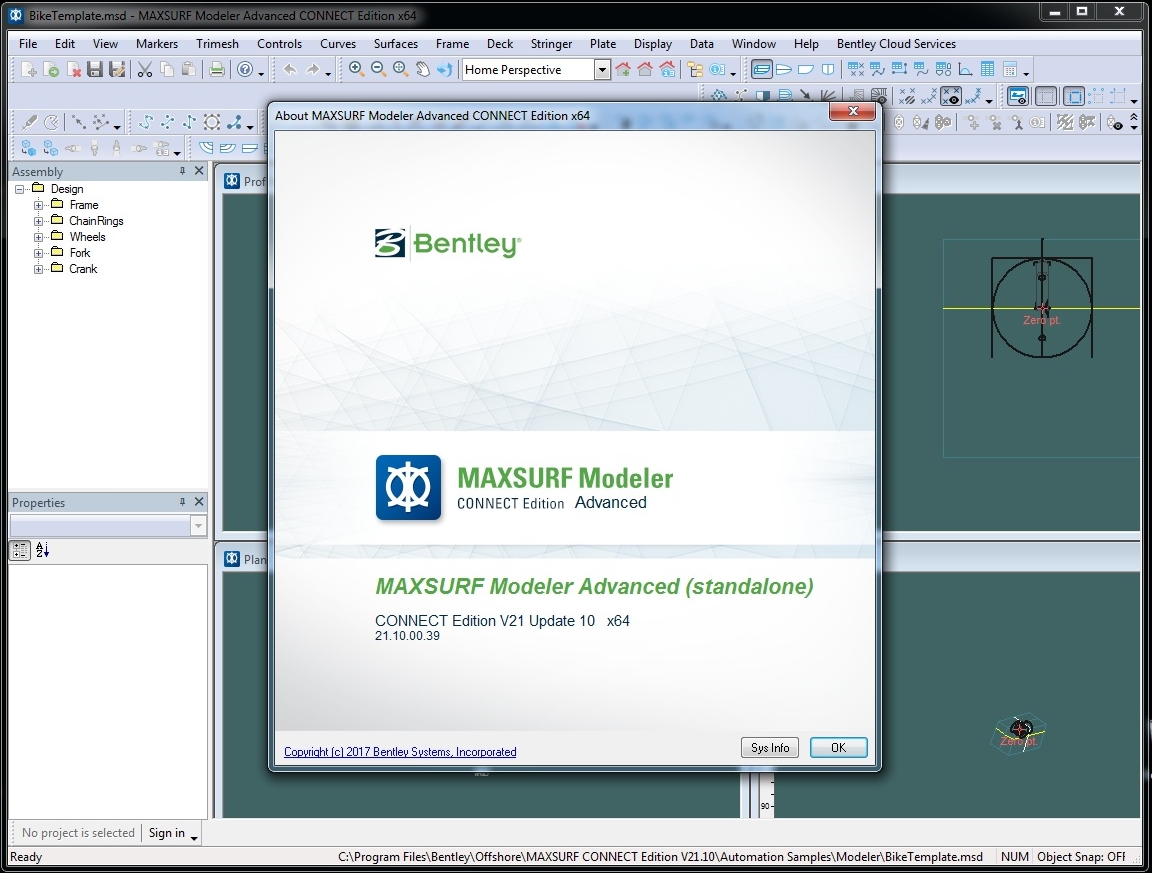Collapse the Design tree node
This screenshot has width=1152, height=873.
[x=20, y=189]
